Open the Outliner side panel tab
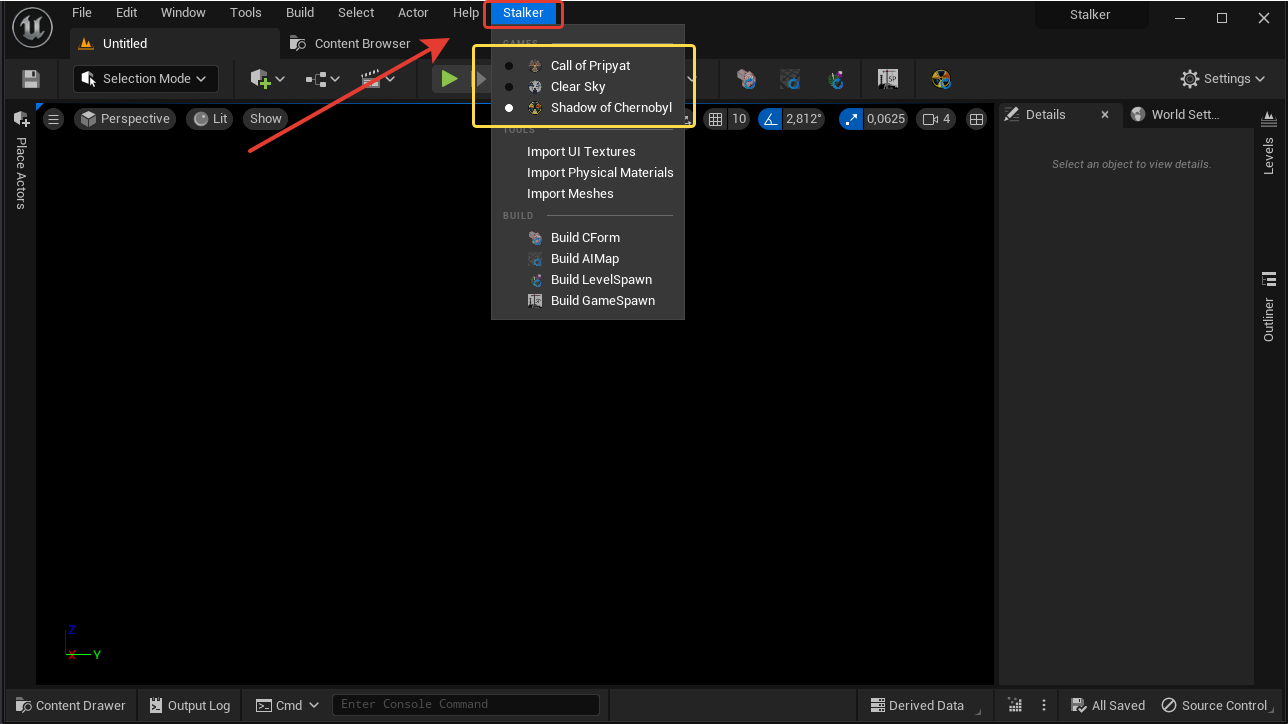1288x724 pixels. 1269,307
